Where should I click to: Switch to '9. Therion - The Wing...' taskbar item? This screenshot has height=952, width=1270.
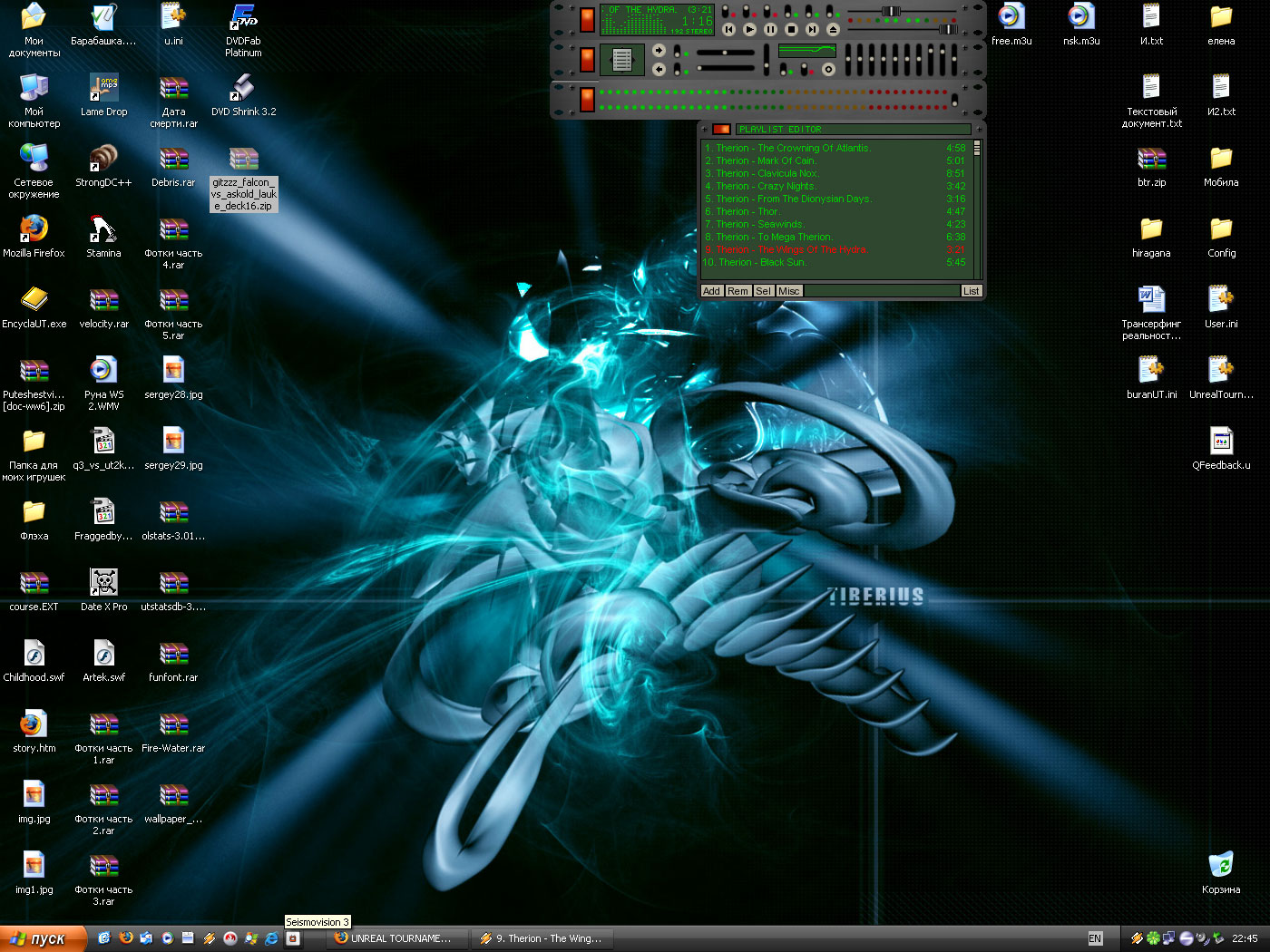pyautogui.click(x=542, y=938)
